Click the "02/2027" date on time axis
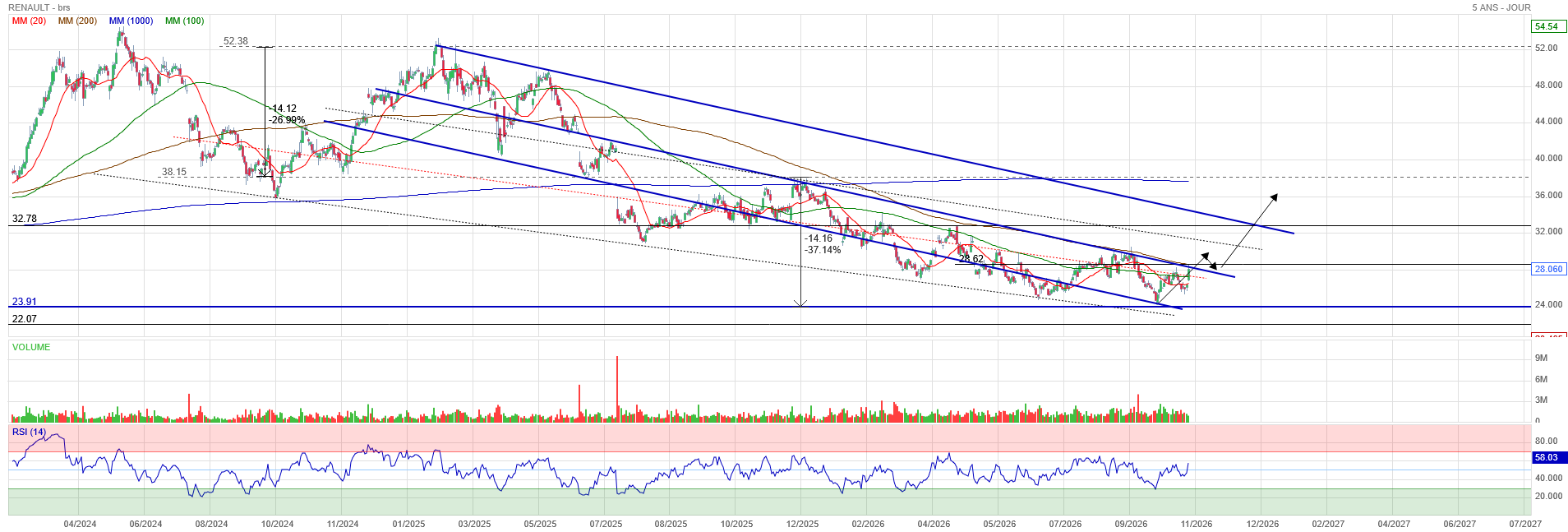This screenshot has height=532, width=1568. click(1328, 524)
